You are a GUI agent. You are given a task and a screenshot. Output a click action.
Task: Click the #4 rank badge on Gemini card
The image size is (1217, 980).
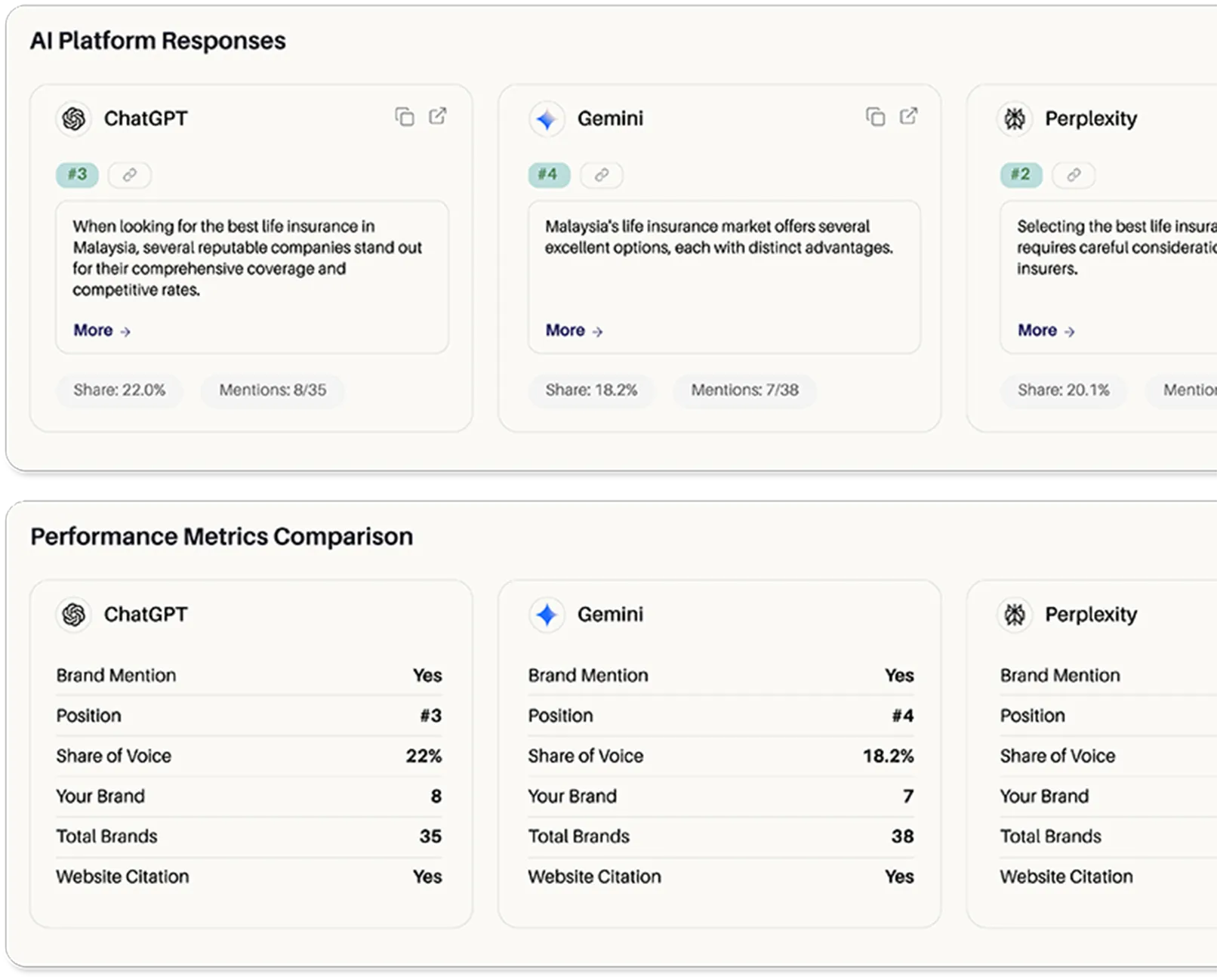(x=549, y=174)
